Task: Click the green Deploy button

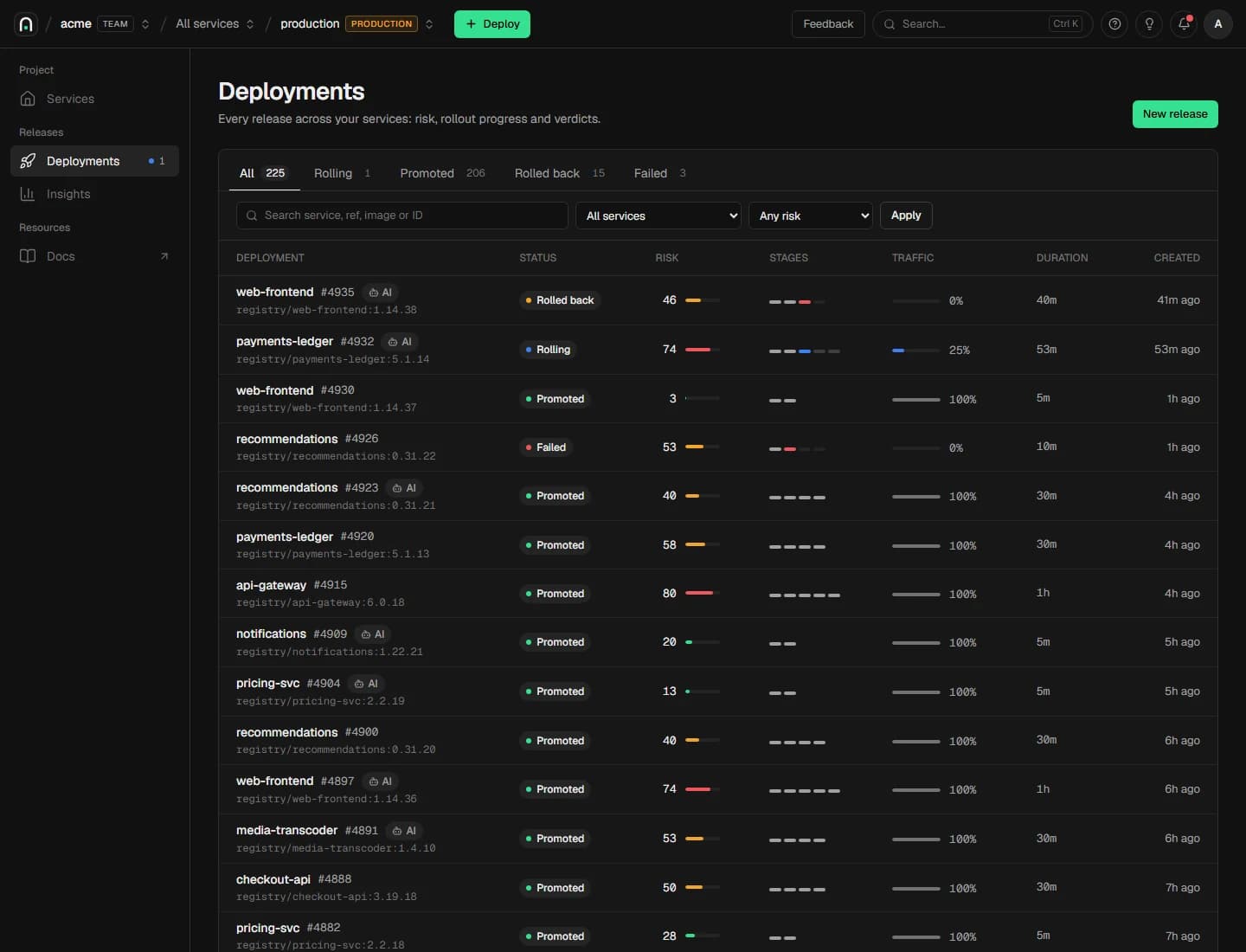Action: coord(492,24)
